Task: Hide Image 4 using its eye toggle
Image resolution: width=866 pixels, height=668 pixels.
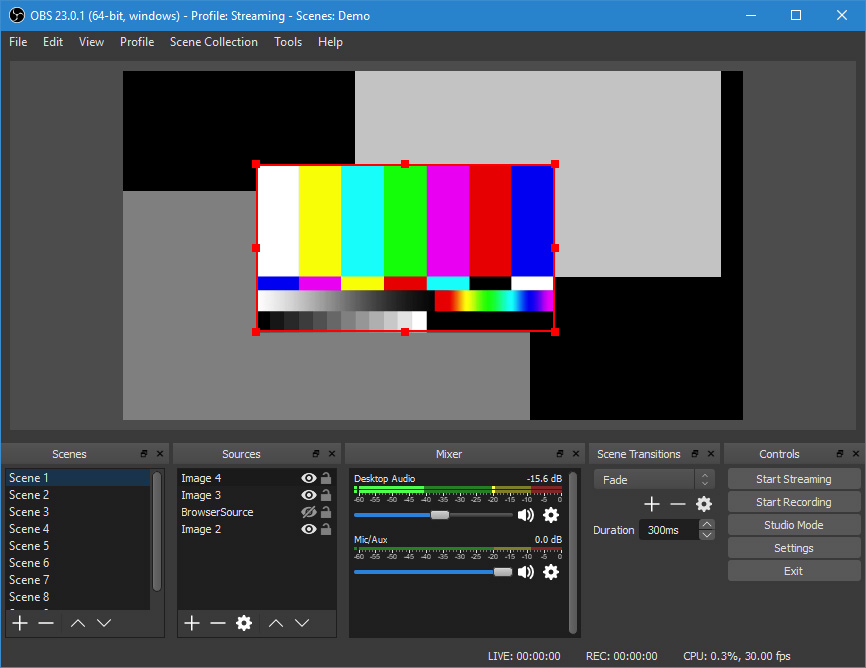Action: pos(309,478)
